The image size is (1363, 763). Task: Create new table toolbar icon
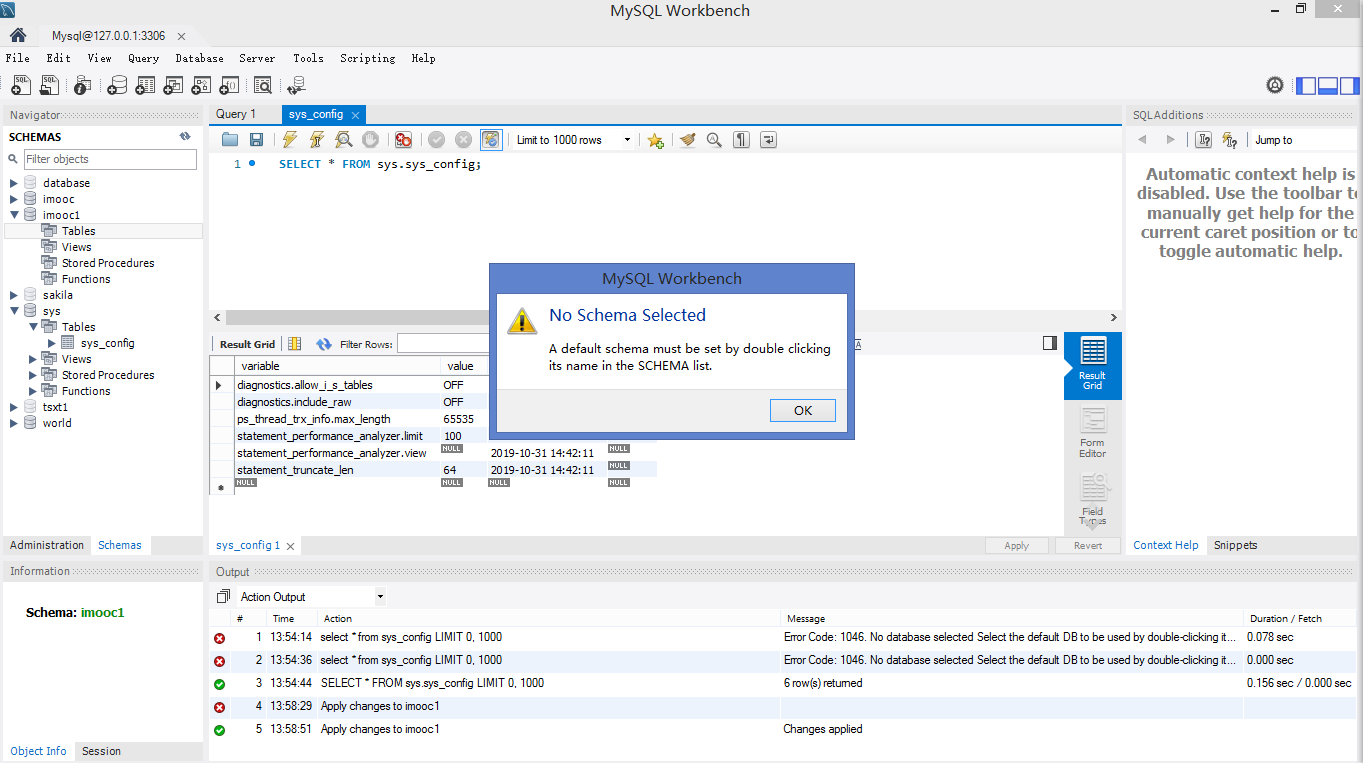point(145,86)
